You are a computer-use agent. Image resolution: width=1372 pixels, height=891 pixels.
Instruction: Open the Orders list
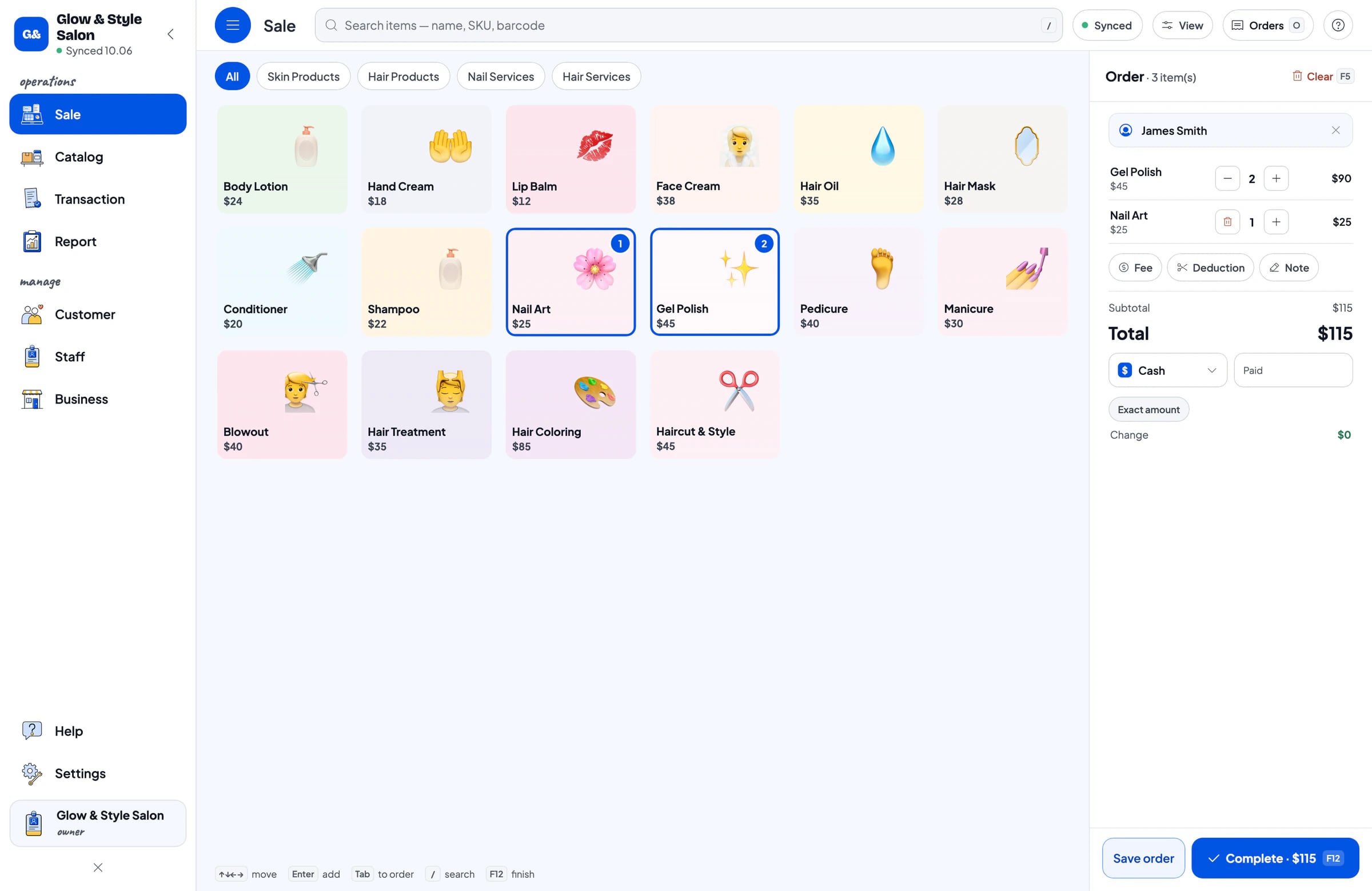(1267, 25)
